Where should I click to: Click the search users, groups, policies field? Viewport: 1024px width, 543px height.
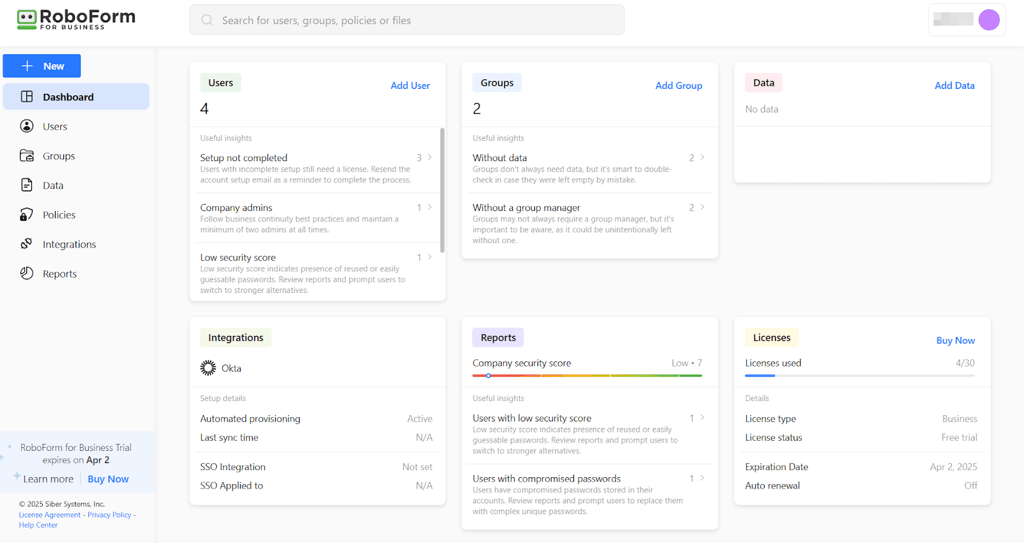click(x=407, y=20)
